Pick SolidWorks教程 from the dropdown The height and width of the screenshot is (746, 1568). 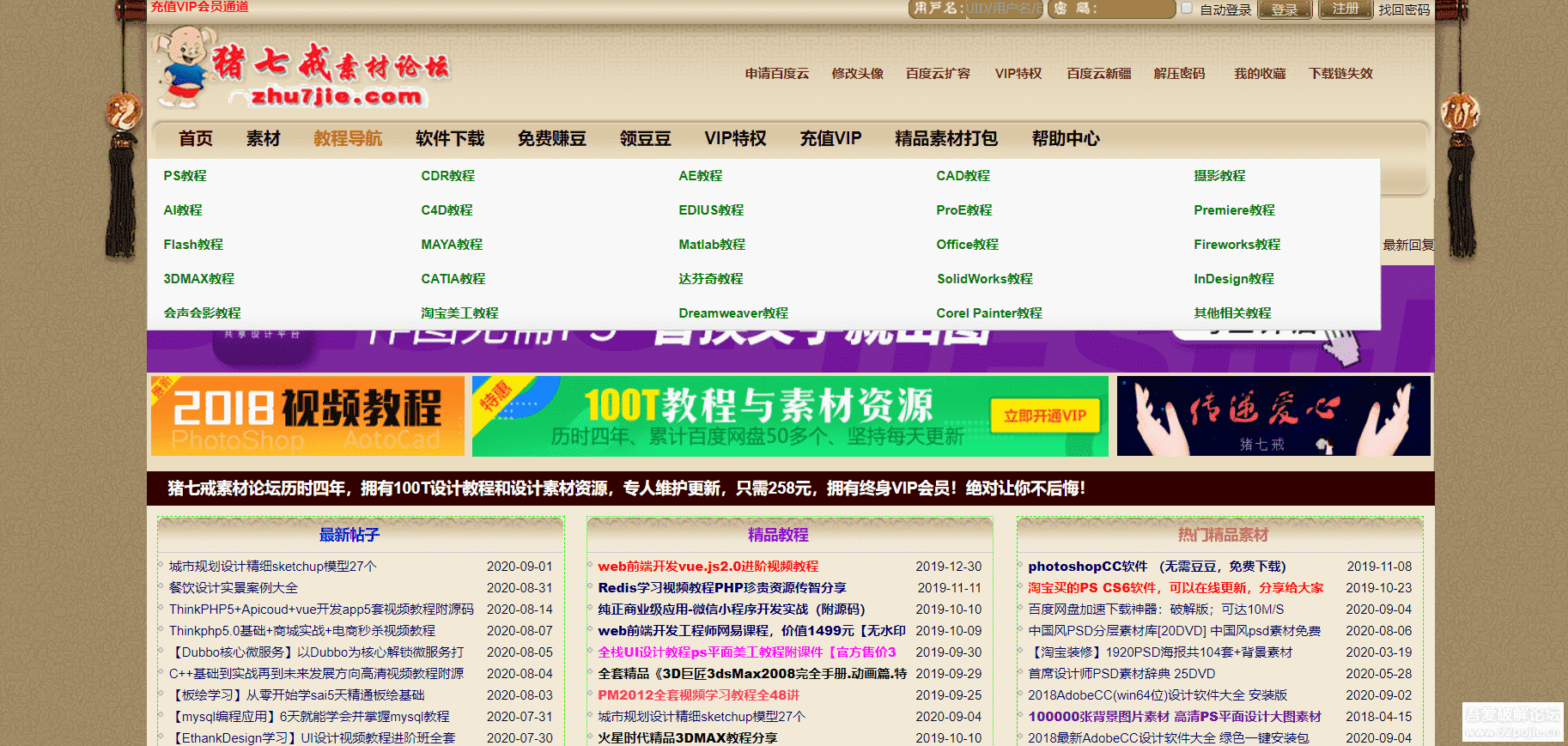coord(984,279)
